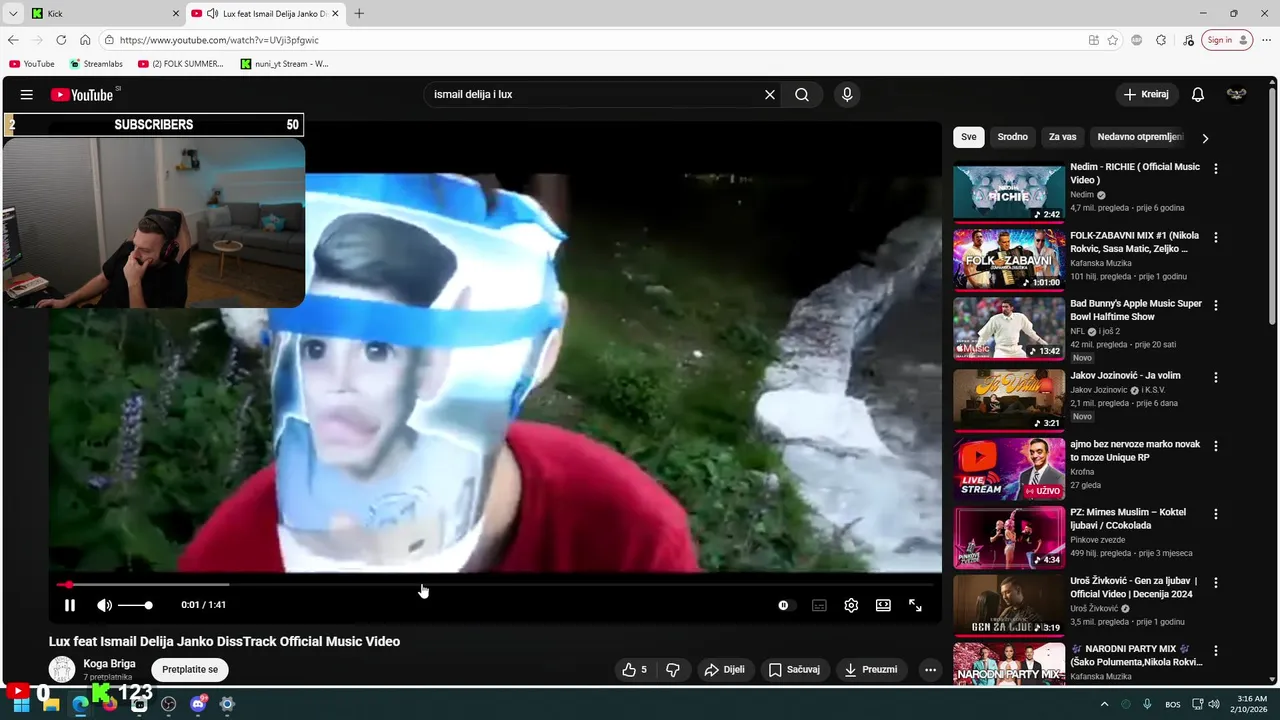Enter fullscreen mode

pos(915,605)
